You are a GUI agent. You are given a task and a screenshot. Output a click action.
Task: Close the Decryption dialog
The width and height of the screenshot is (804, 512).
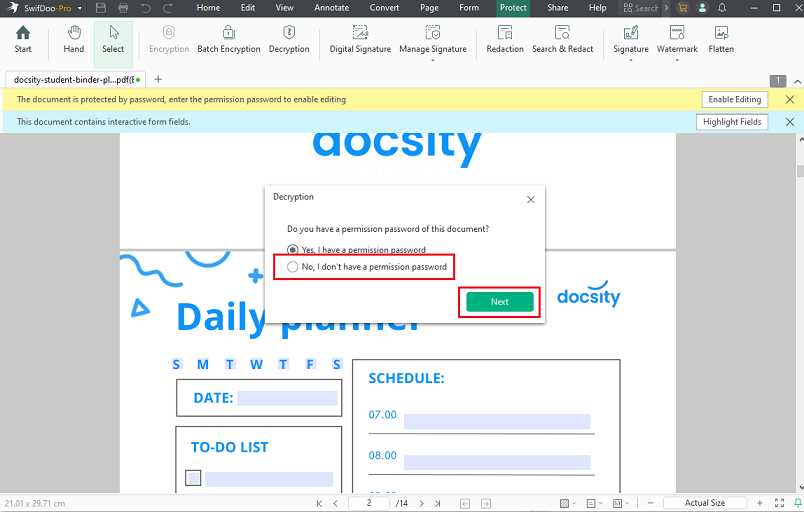(531, 199)
